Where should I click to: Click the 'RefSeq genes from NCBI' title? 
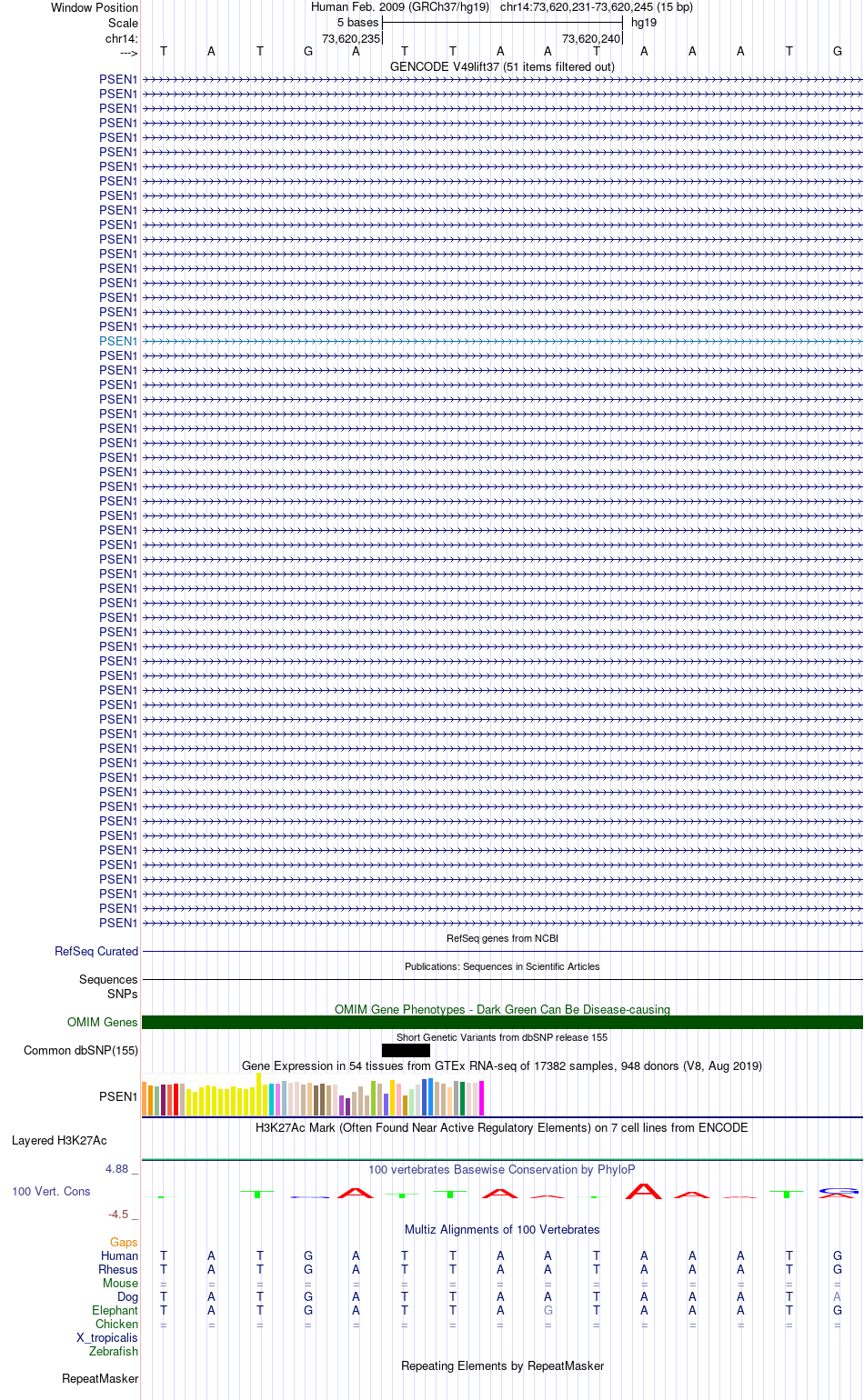502,938
